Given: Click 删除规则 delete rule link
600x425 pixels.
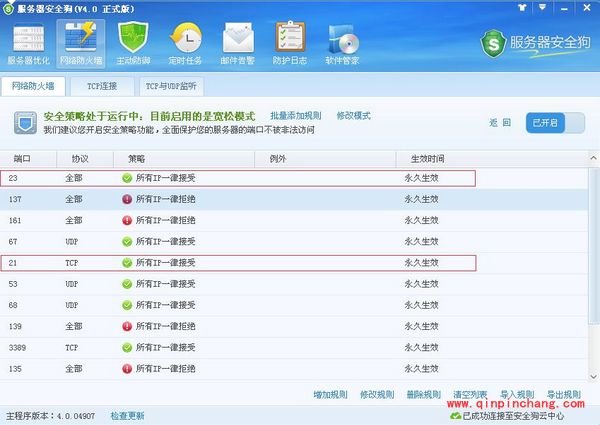Looking at the screenshot, I should (x=424, y=394).
